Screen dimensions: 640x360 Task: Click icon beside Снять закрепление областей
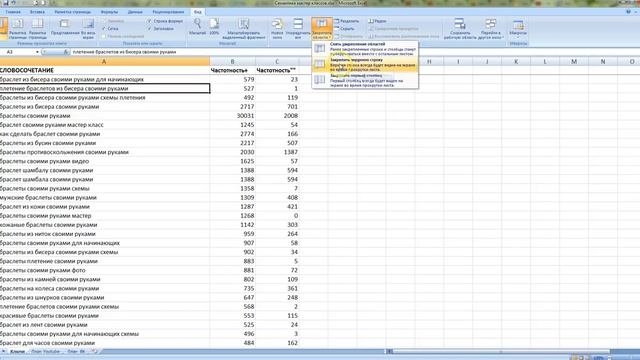320,48
